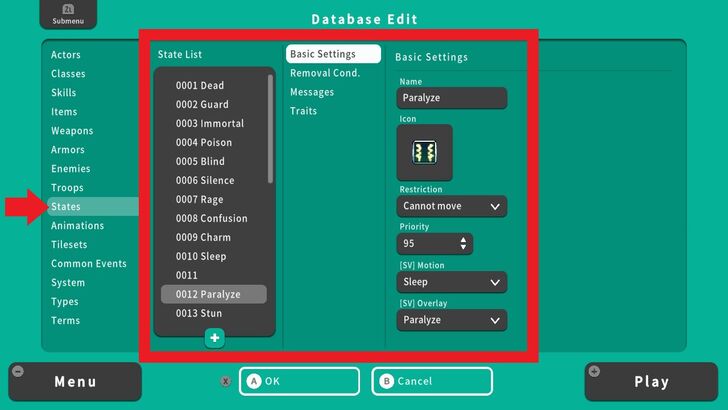Open the [SV] Motion dropdown
This screenshot has width=728, height=410.
click(x=451, y=282)
